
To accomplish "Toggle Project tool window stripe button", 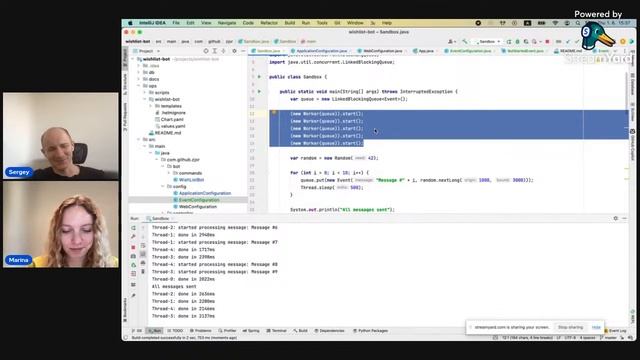I will pos(125,57).
